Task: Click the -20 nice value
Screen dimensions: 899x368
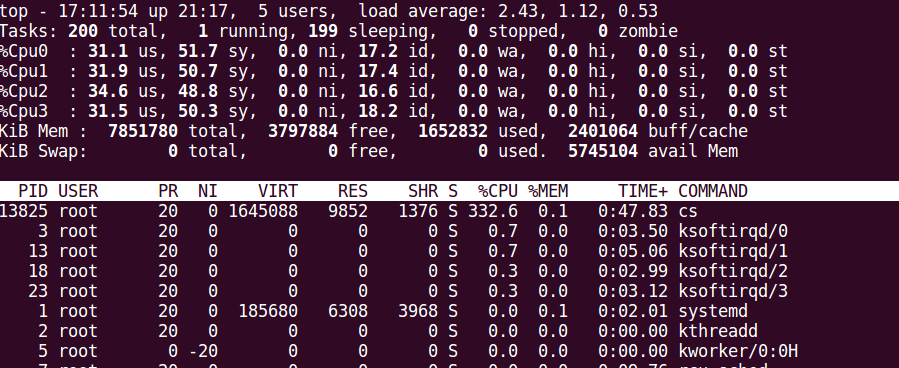Action: pos(203,351)
